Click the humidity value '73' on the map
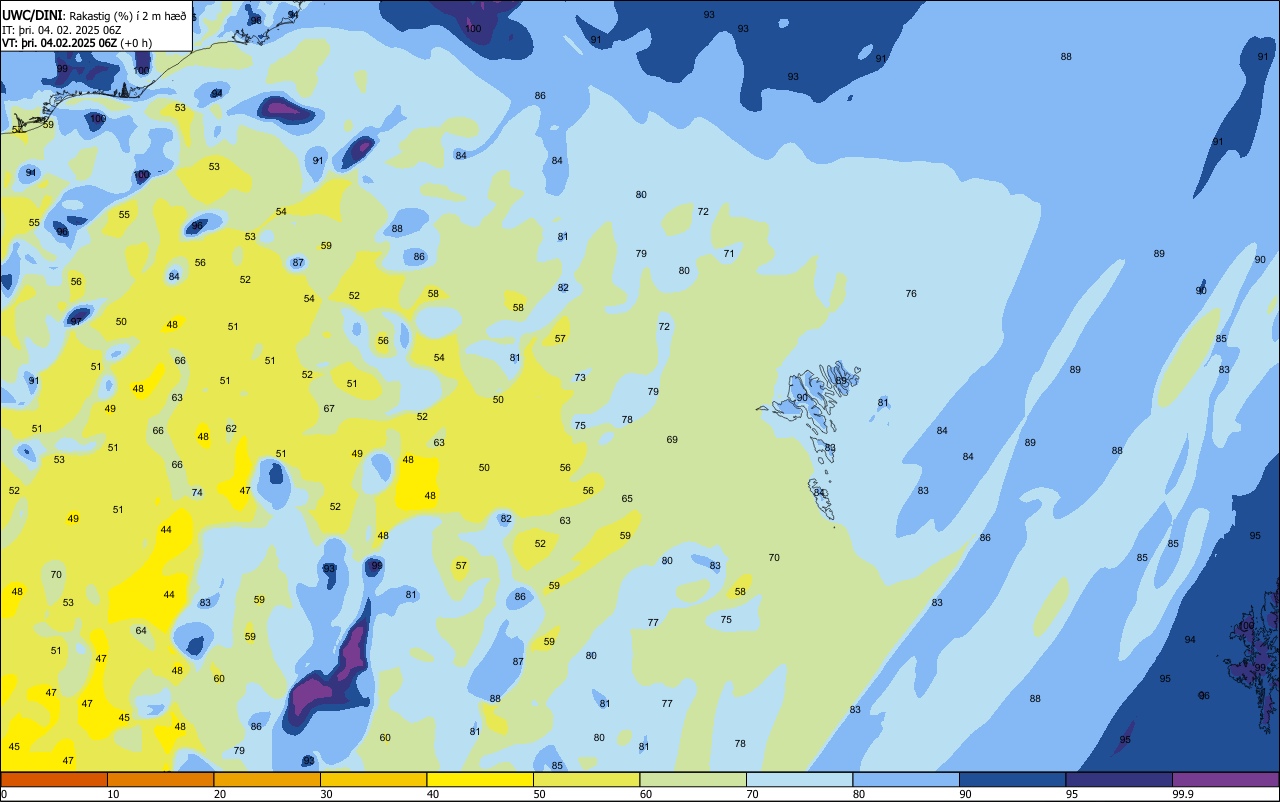This screenshot has height=802, width=1280. 580,378
